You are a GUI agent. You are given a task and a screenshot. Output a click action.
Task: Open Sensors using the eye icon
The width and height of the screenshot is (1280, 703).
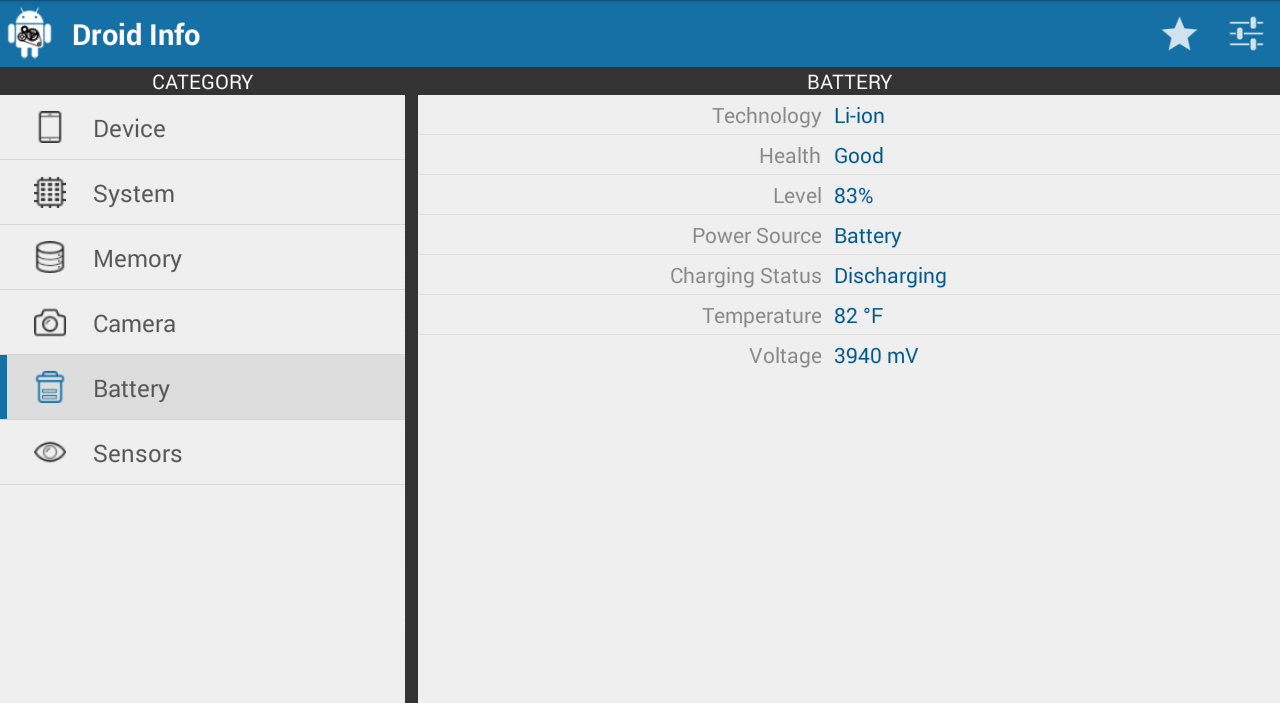(49, 452)
